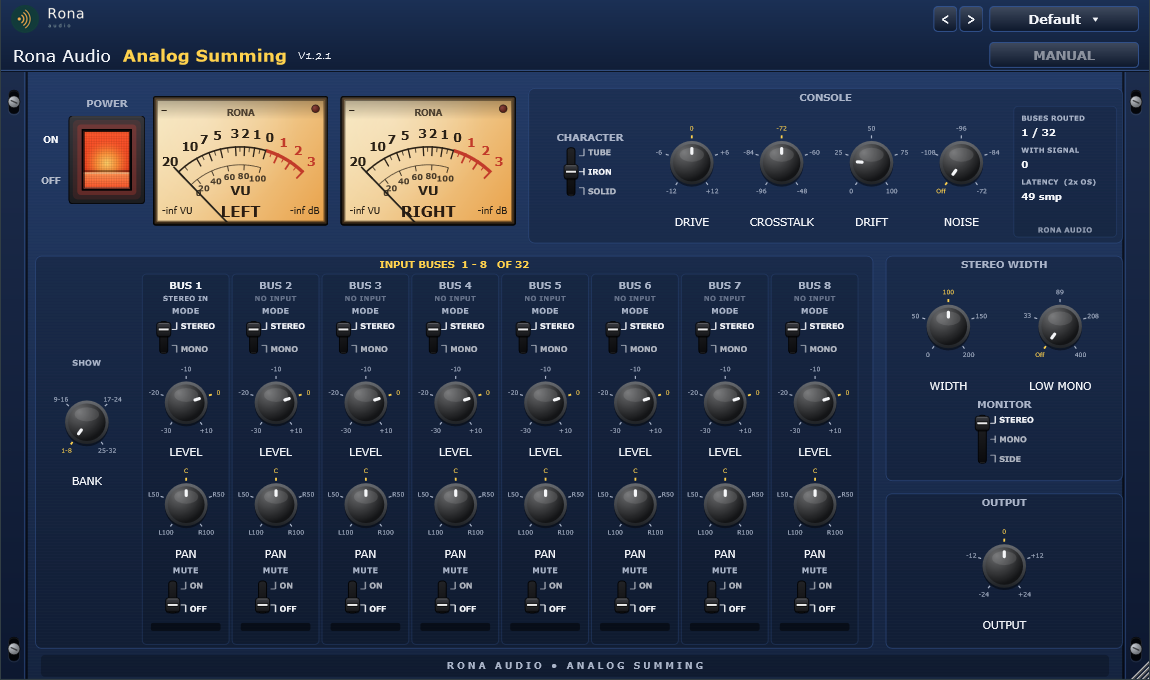Click the BUS 1 PAN knob
The height and width of the screenshot is (680, 1150).
pos(186,505)
